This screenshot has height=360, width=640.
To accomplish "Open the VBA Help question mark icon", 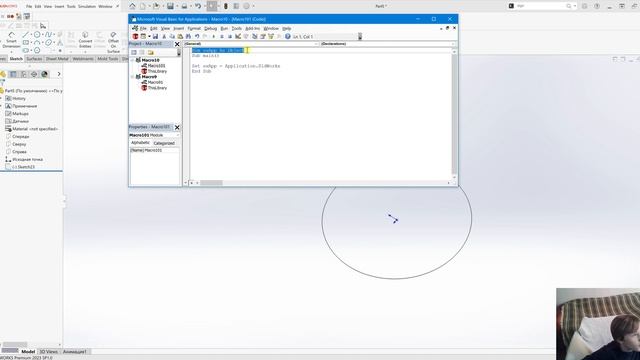I will [x=288, y=37].
